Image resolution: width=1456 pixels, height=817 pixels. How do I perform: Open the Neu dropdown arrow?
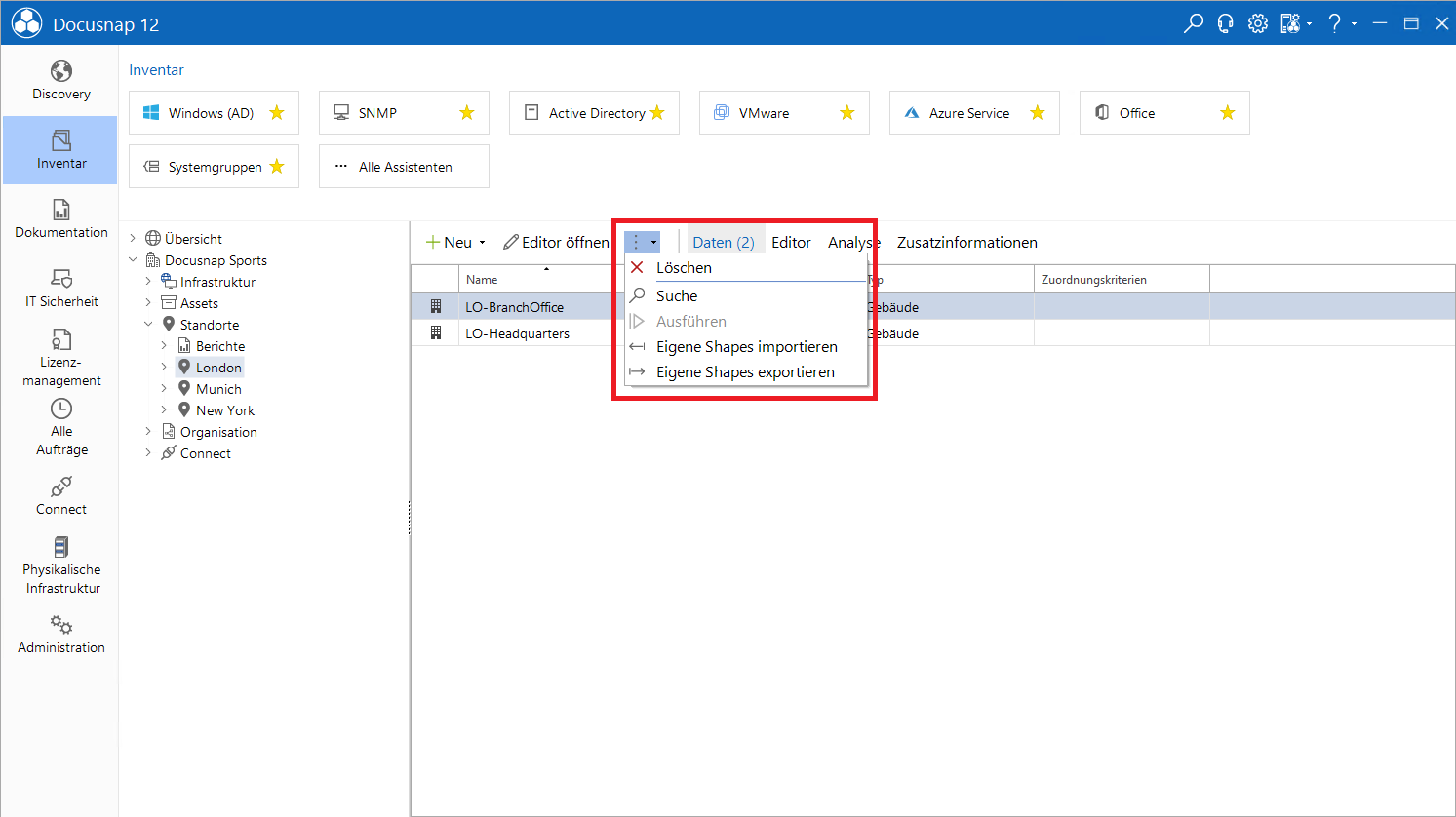point(482,243)
